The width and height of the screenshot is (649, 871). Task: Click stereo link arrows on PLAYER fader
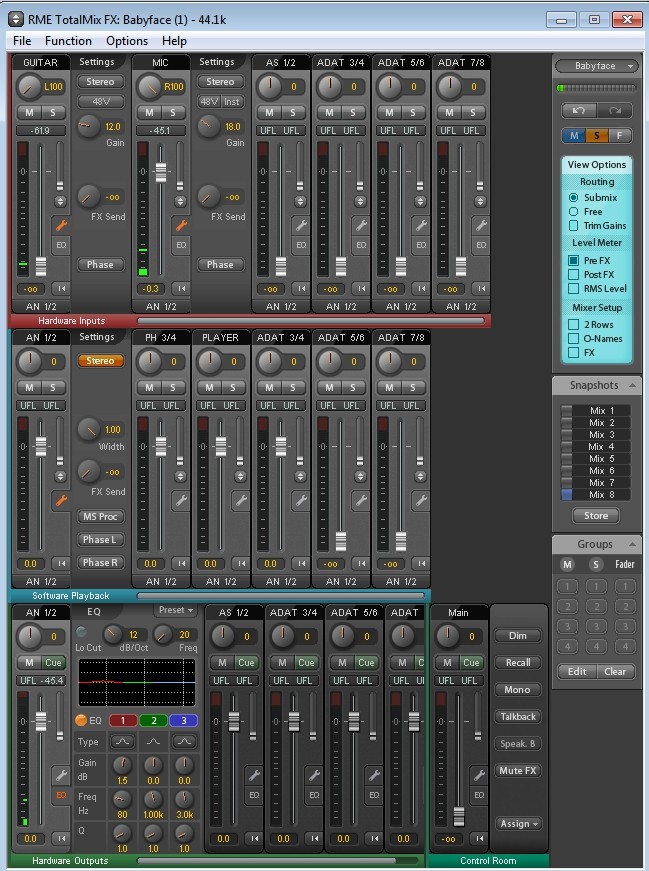pyautogui.click(x=240, y=477)
